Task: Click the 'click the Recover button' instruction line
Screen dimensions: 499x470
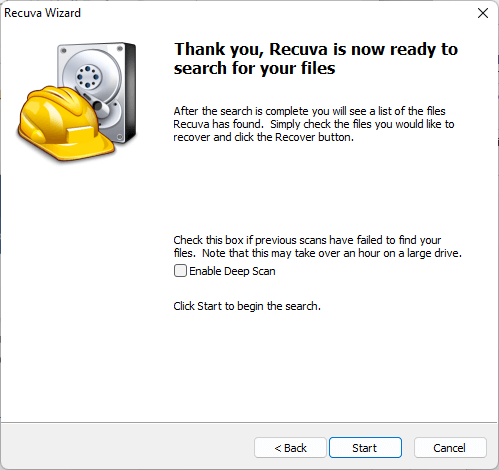Action: [x=263, y=137]
